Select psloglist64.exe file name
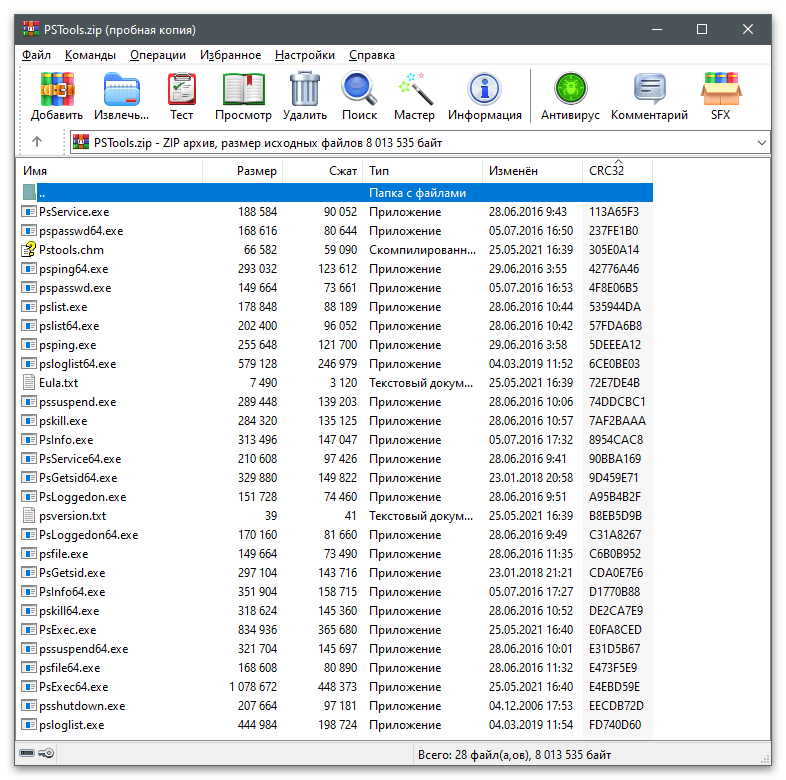Screen dimensions: 786x780 click(78, 364)
